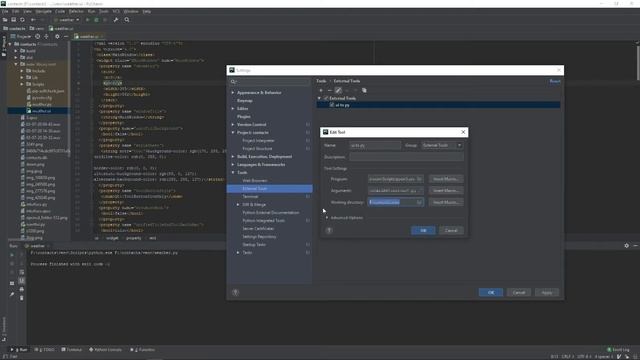Open the Refactor menu
This screenshot has height=360, width=640.
coord(76,11)
